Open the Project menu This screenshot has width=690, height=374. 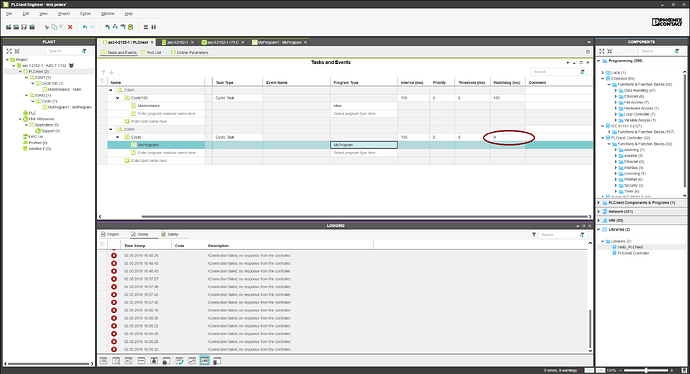[x=64, y=14]
